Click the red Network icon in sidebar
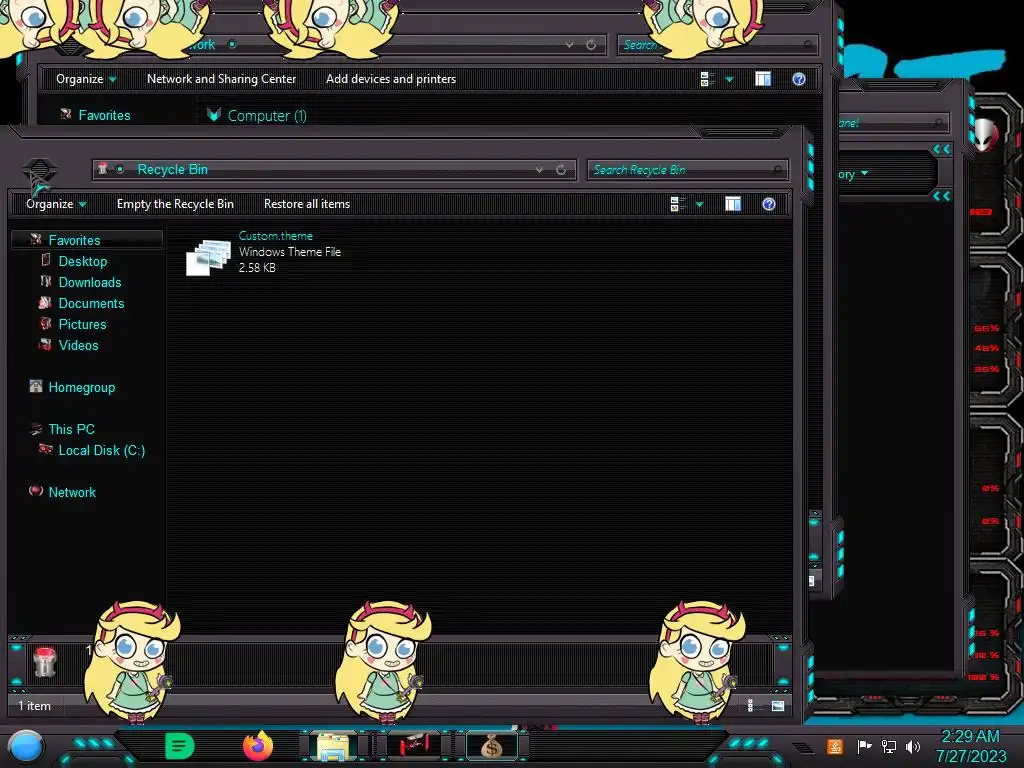Viewport: 1024px width, 768px height. tap(36, 490)
